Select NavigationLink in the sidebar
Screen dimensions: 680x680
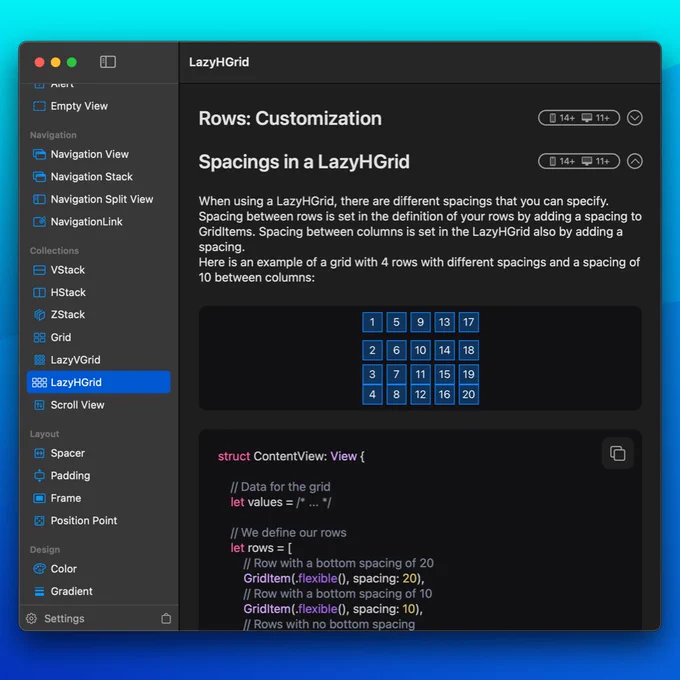99,222
